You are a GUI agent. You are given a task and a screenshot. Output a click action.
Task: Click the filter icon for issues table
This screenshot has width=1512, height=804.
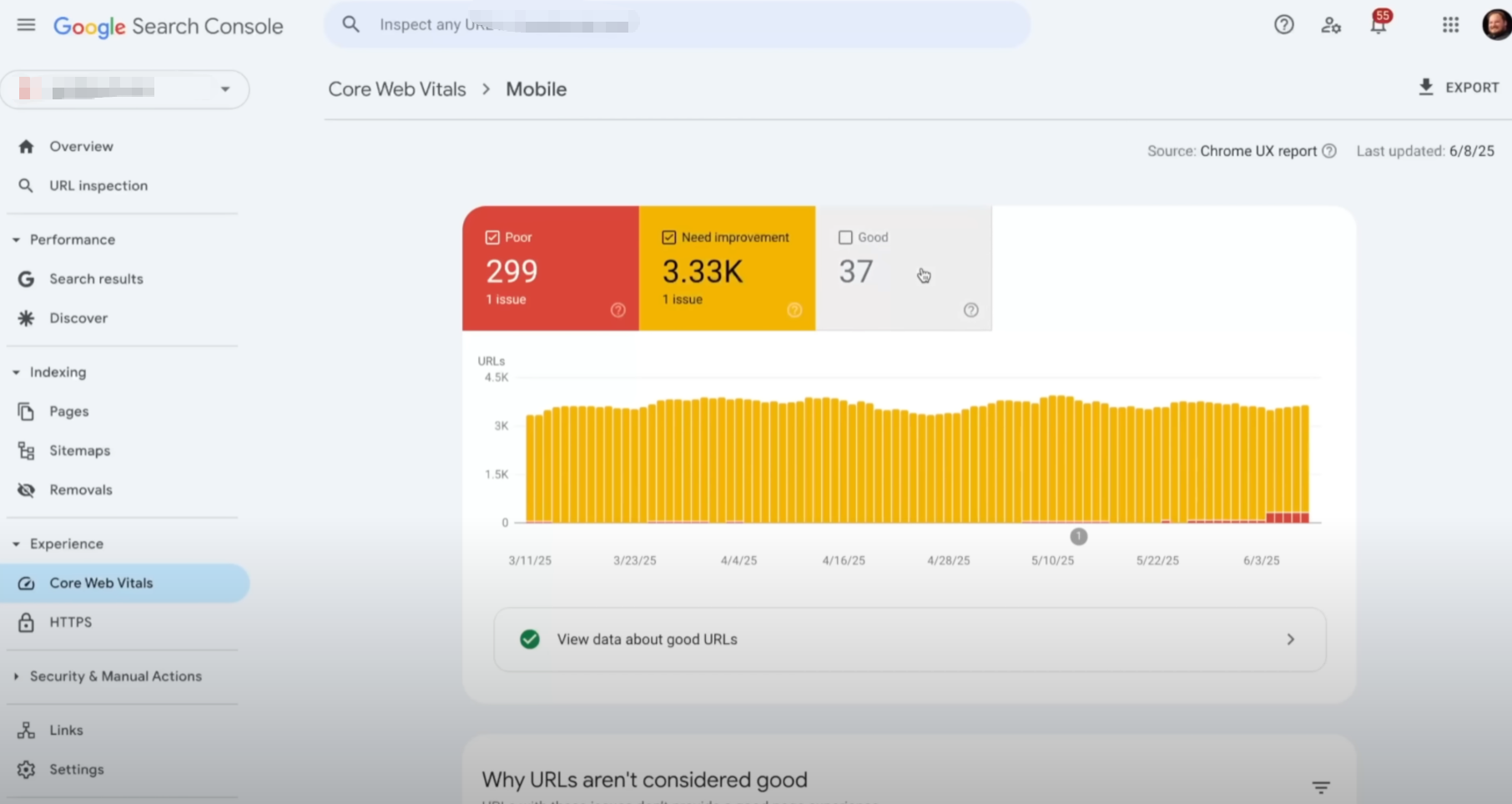coord(1320,787)
